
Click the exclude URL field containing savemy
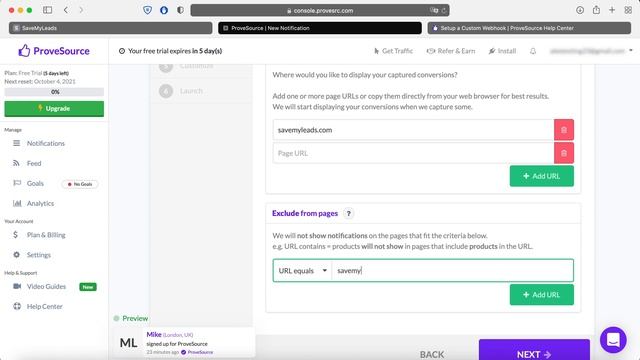coord(453,271)
